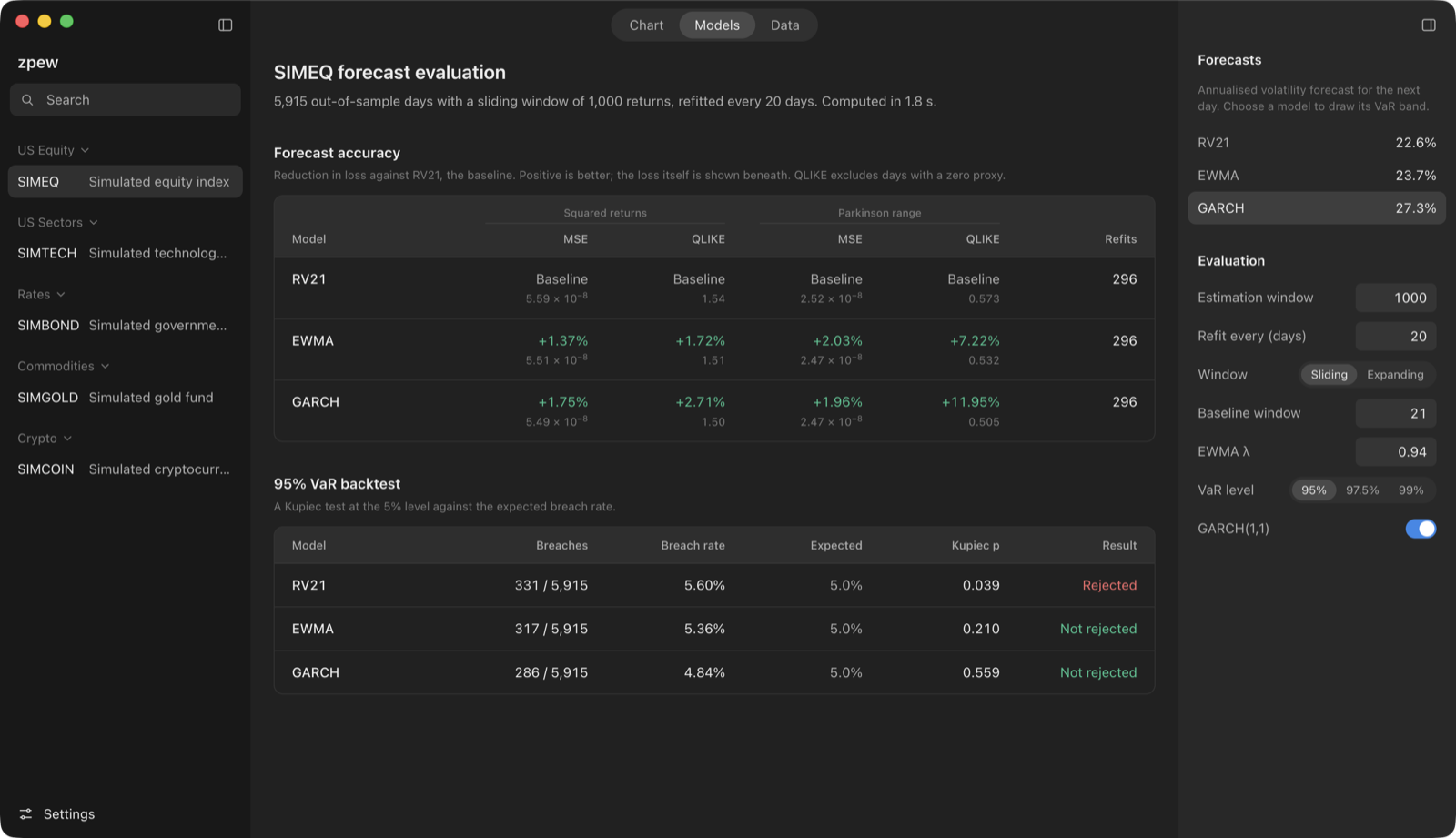Click GARCH breaches 286 / 5,915
Screen dimensions: 1456x838
click(x=551, y=672)
